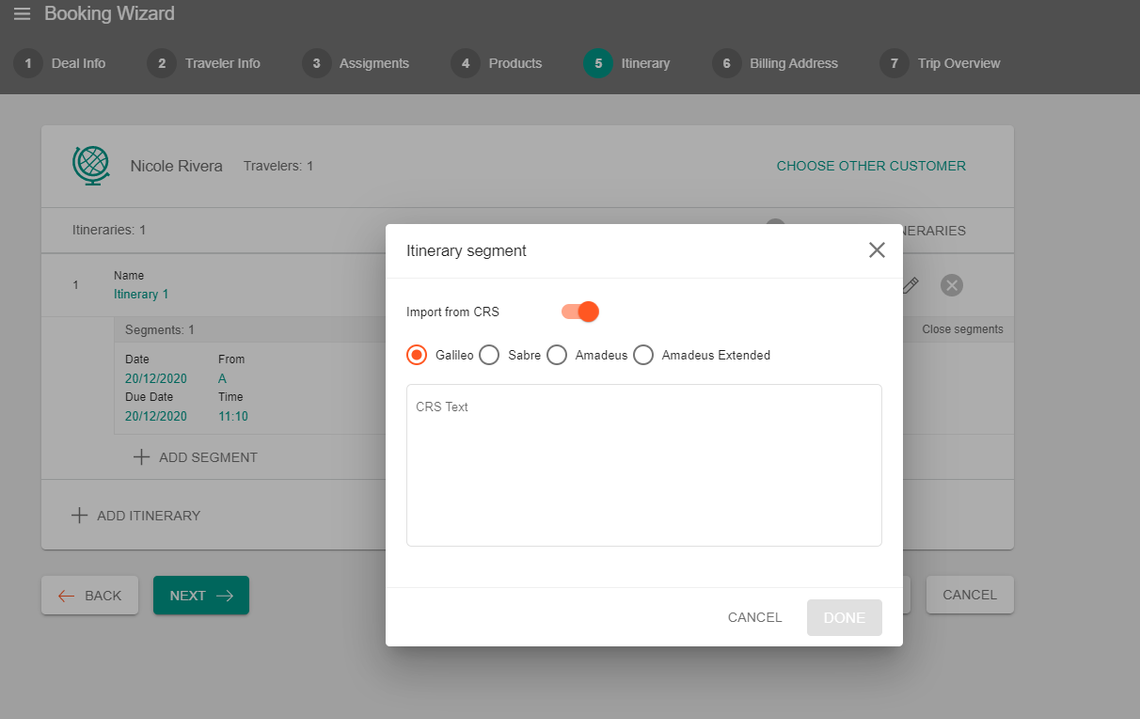Click Close segments to collapse the segment list
The image size is (1140, 719).
[x=963, y=329]
